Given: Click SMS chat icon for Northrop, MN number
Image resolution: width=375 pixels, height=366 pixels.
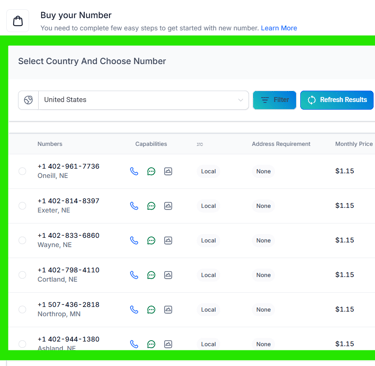Looking at the screenshot, I should coord(151,310).
